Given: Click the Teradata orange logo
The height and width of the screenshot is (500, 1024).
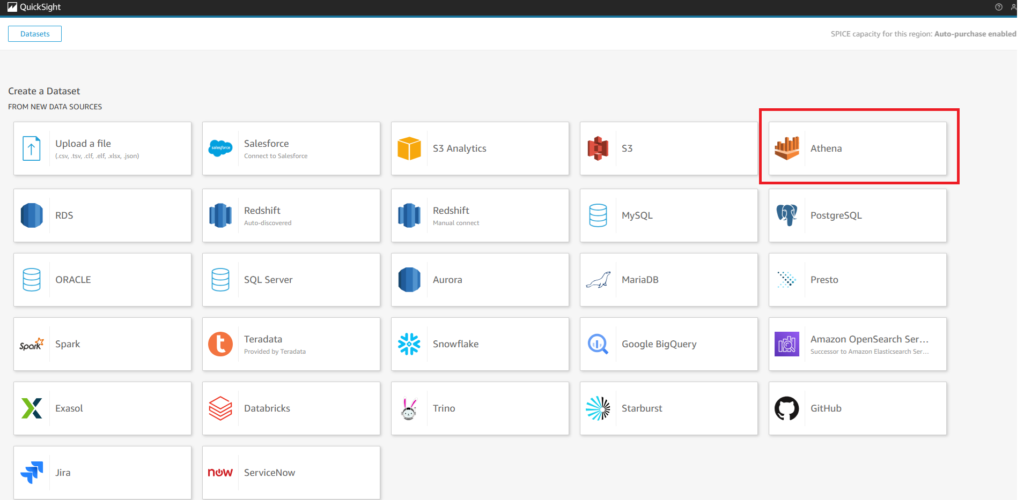Looking at the screenshot, I should pyautogui.click(x=220, y=344).
